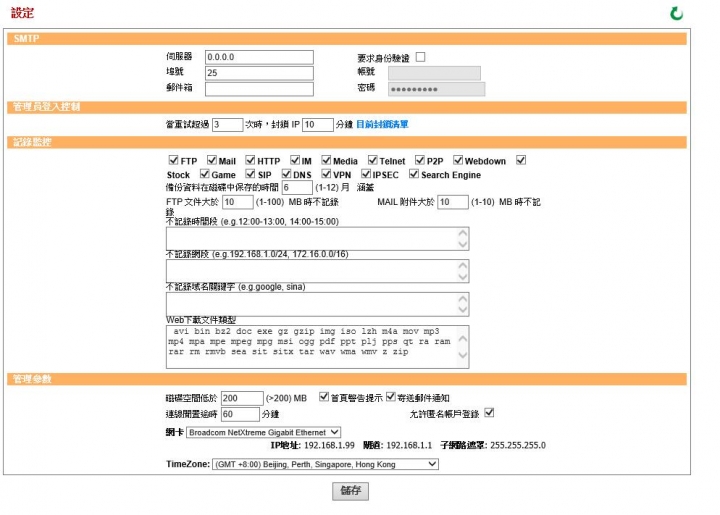Uncheck the Game checkbox
The width and height of the screenshot is (720, 515).
[x=204, y=174]
